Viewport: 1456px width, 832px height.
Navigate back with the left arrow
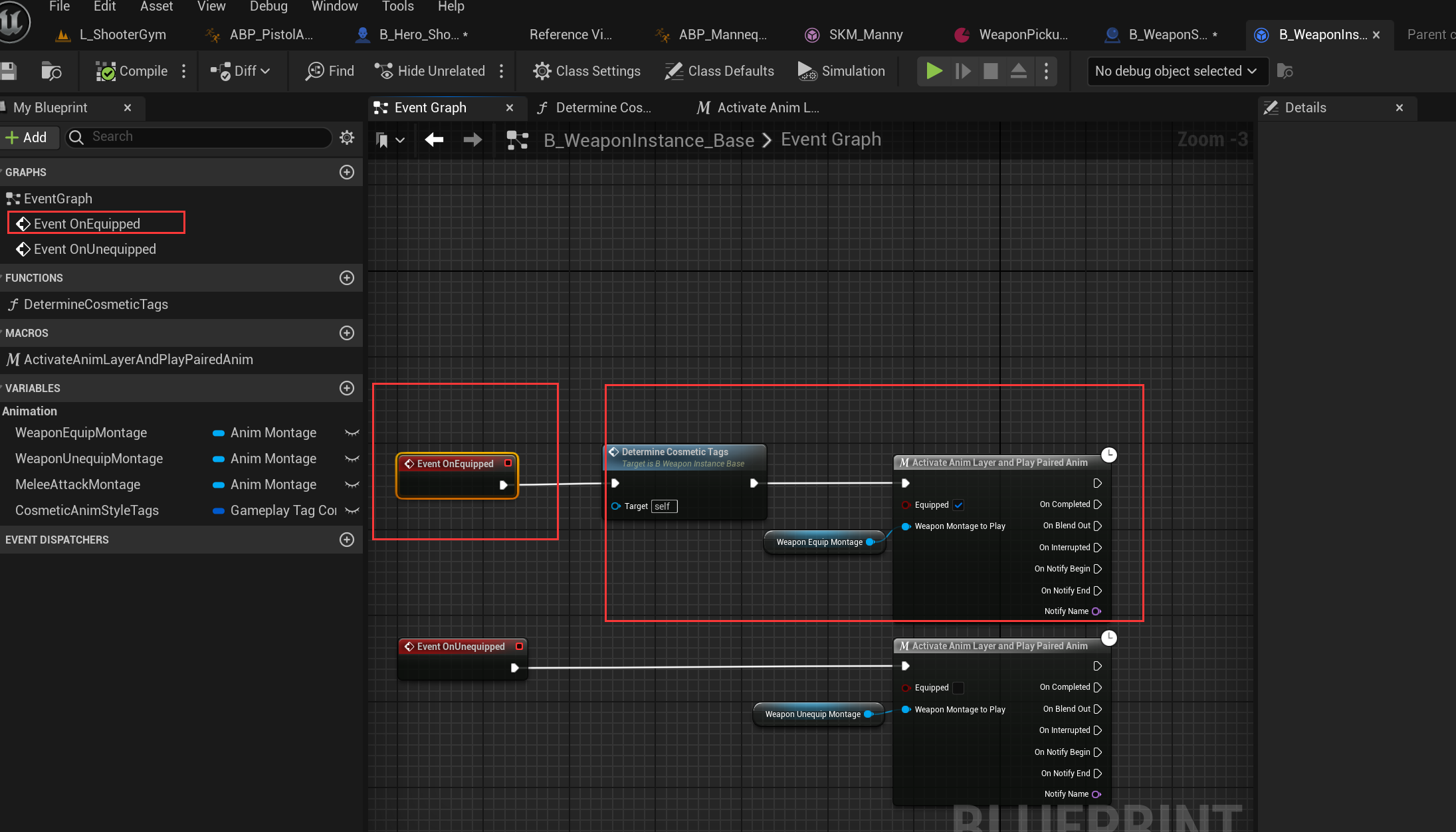click(434, 140)
